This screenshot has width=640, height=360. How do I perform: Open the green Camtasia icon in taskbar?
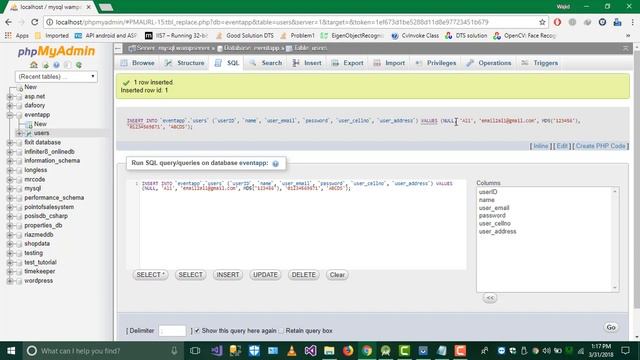404,351
